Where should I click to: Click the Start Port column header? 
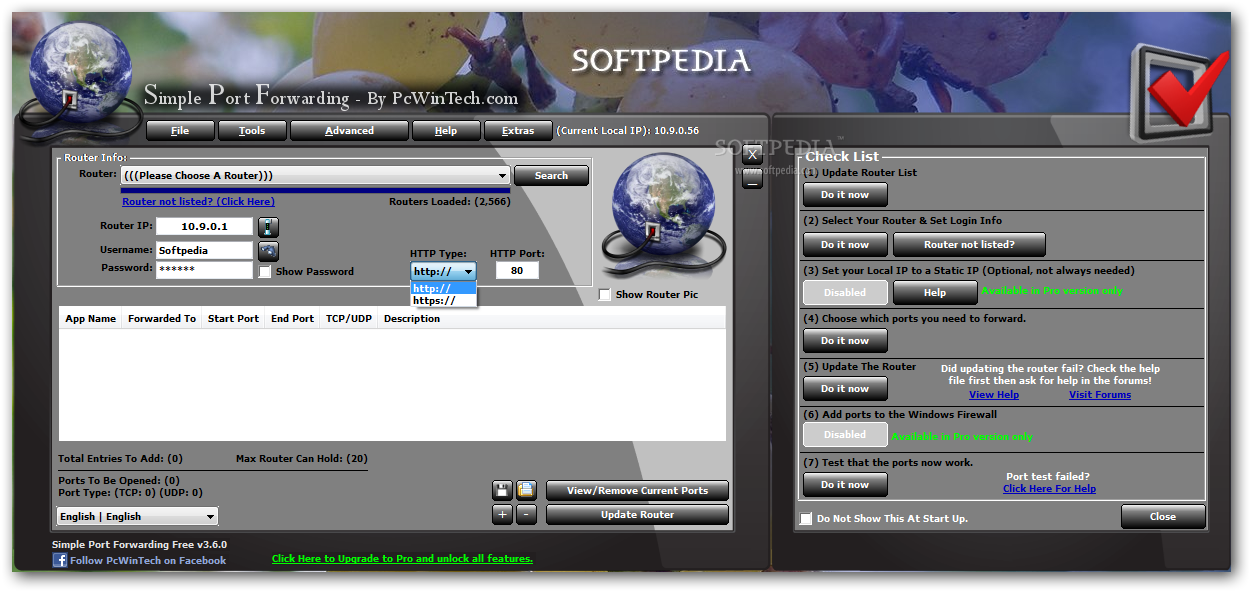point(233,319)
